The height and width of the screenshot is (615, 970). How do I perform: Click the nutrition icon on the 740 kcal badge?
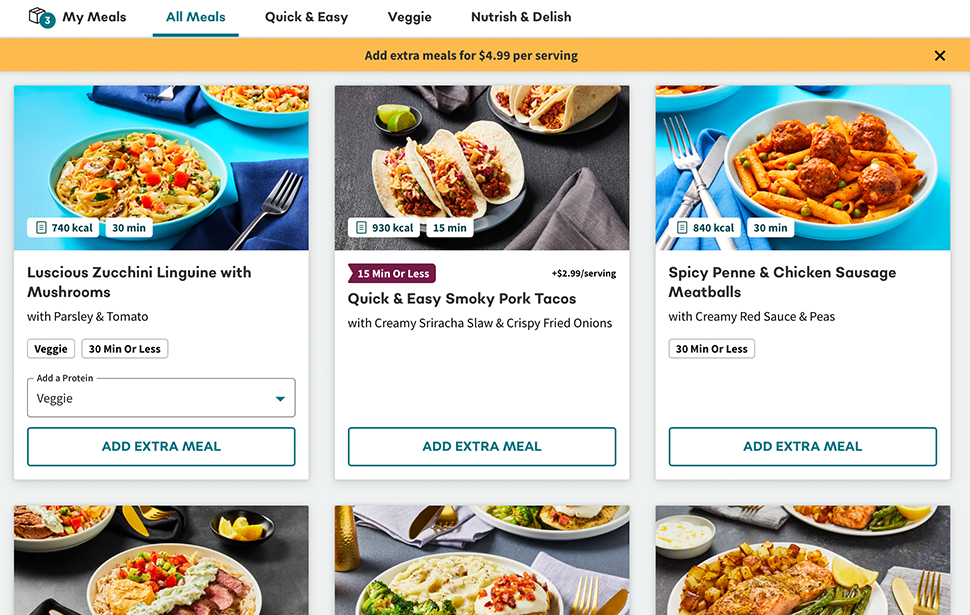41,227
